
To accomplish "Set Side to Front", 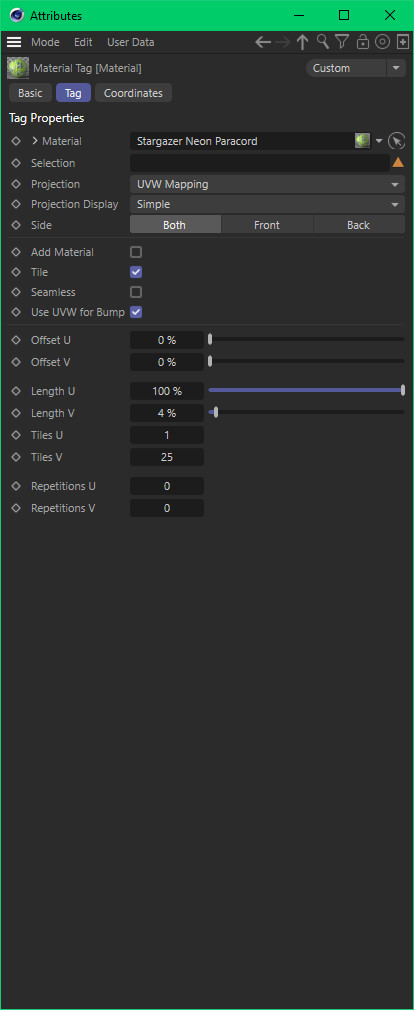I will pyautogui.click(x=267, y=225).
